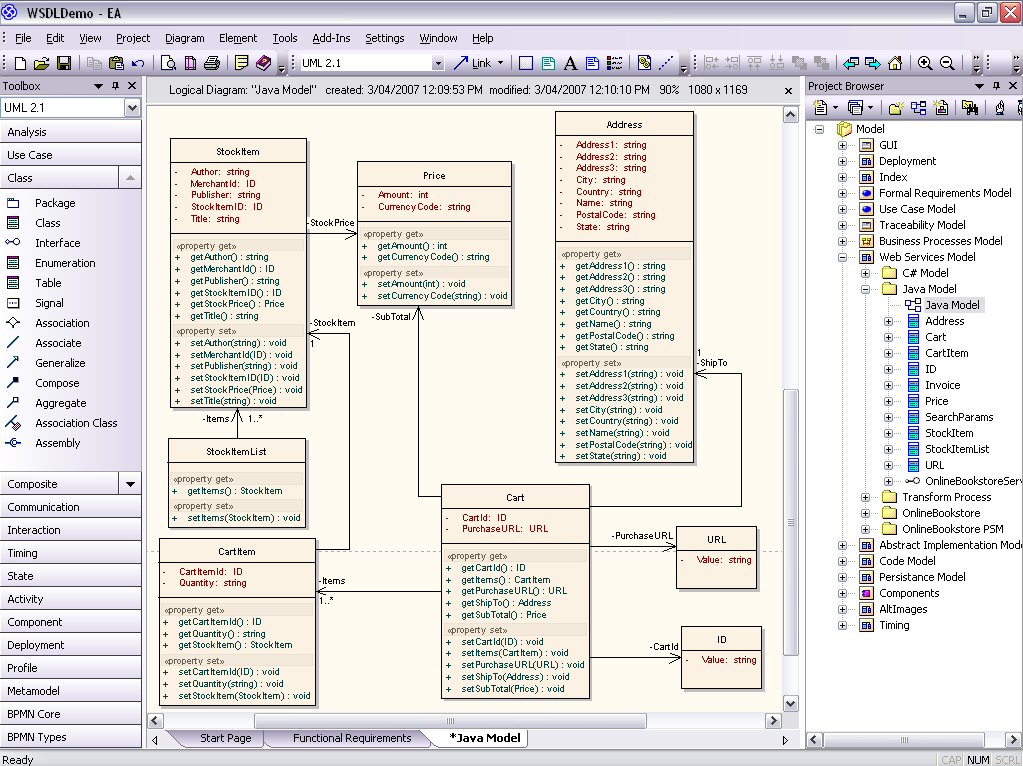Click the Print icon on the toolbar

pos(210,62)
